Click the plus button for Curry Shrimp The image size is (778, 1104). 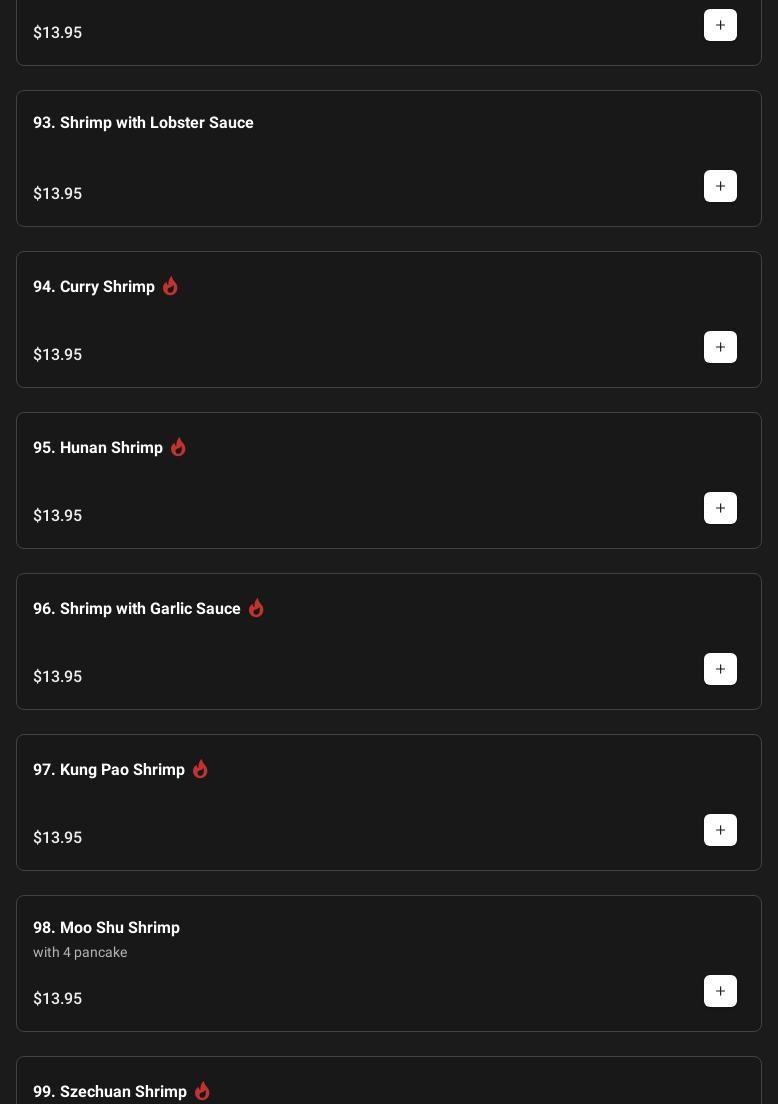(x=720, y=347)
